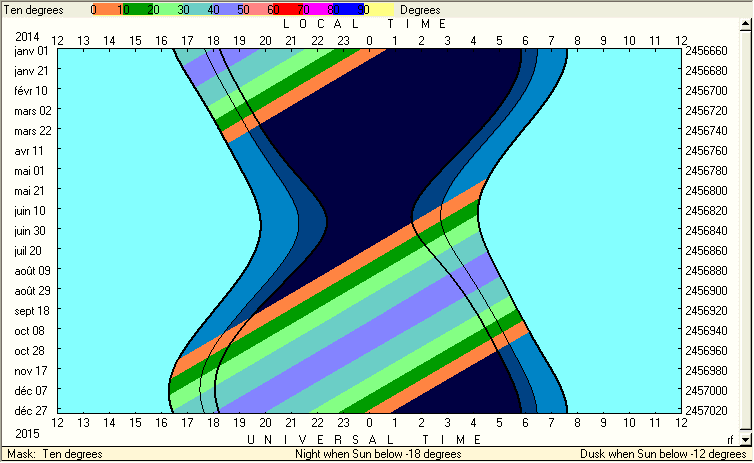Click the scrollbar up arrow
The height and width of the screenshot is (463, 754).
[745, 24]
